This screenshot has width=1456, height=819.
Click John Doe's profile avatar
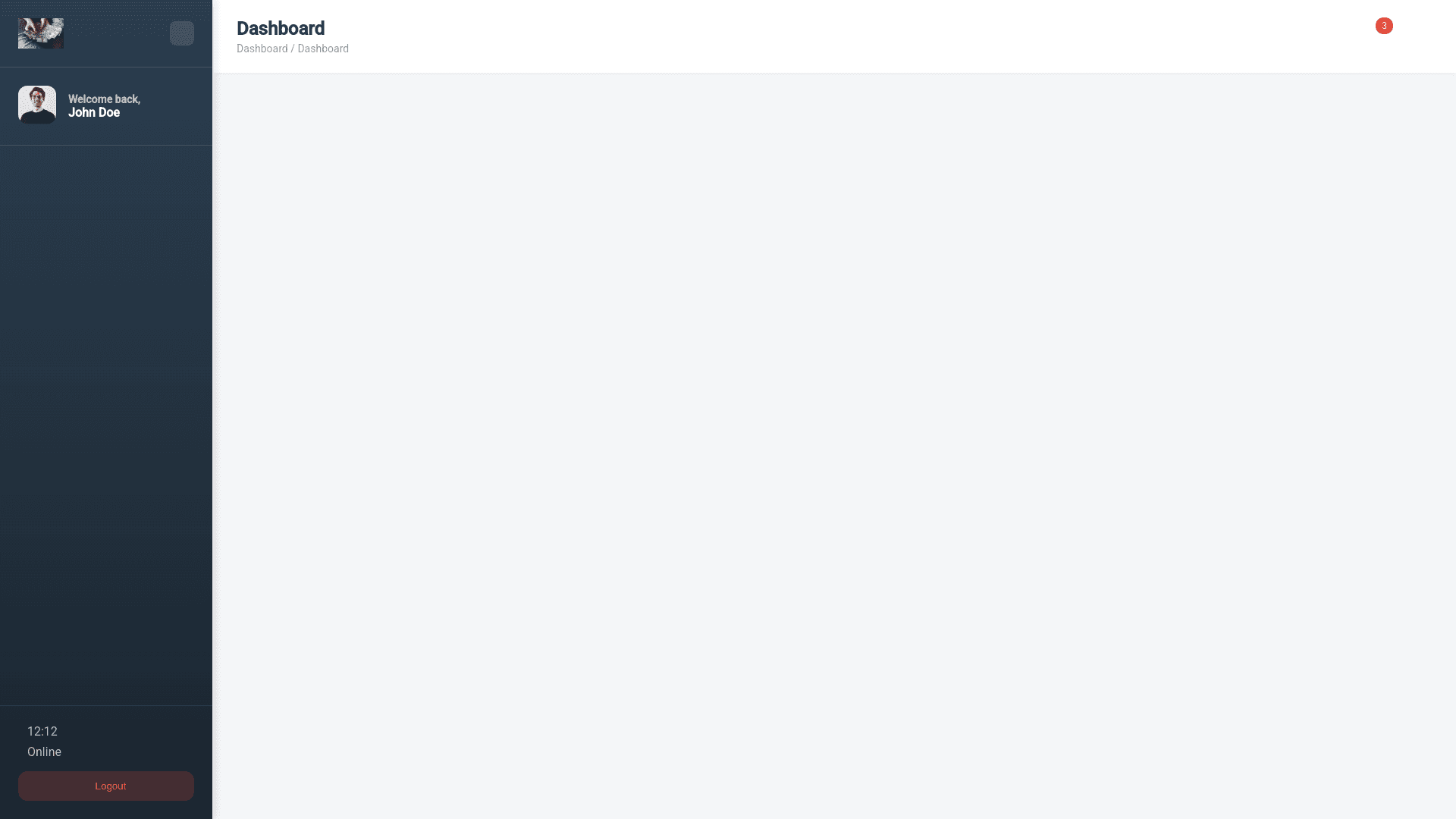coord(37,105)
